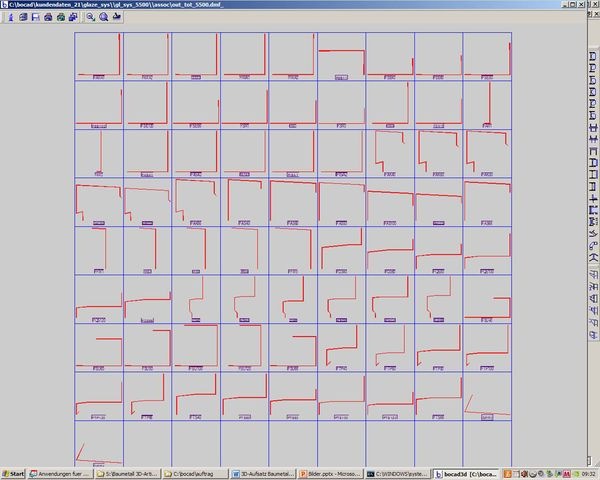Click the bocad3d taskbar button
The image size is (600, 480).
[x=461, y=473]
